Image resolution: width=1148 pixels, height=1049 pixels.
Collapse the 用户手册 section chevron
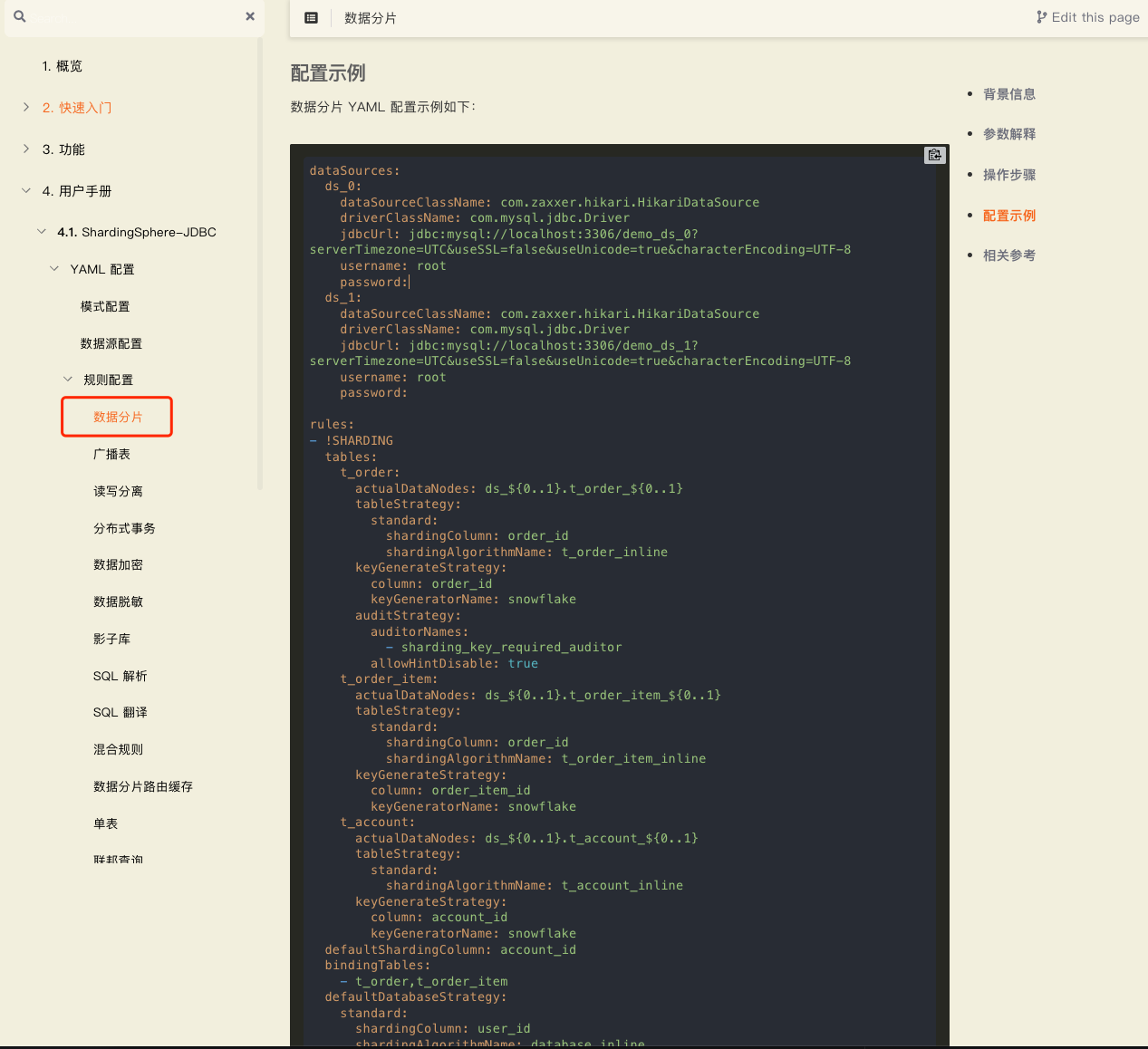coord(26,190)
